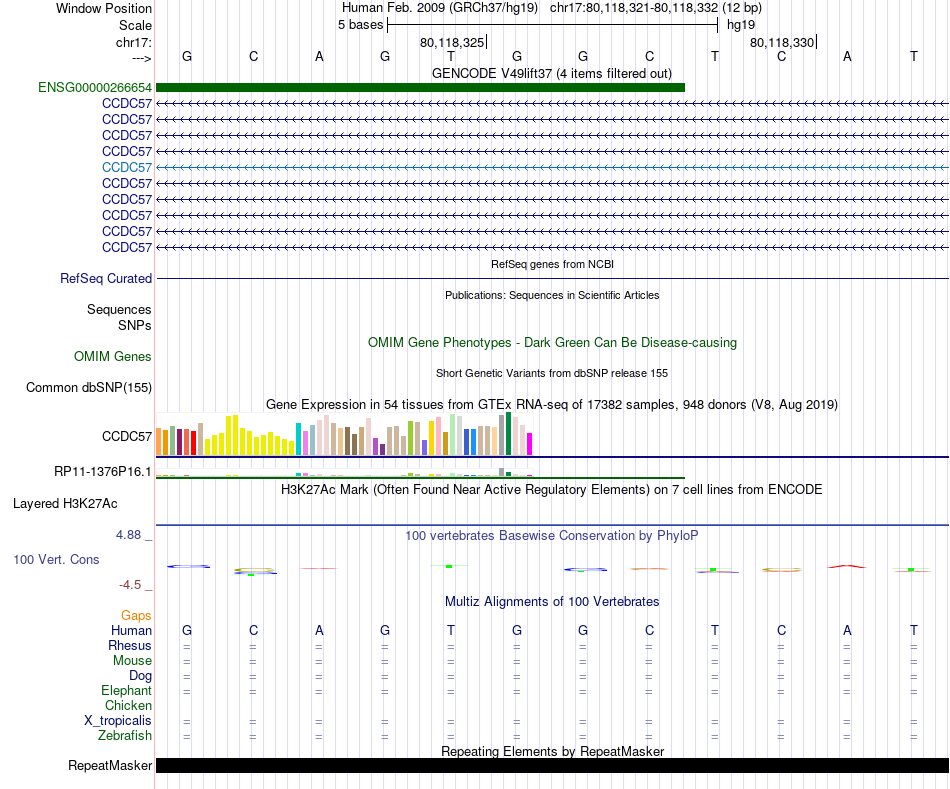Select the light-blue highlighted CCDC57 transcript label
This screenshot has height=789, width=950.
pyautogui.click(x=127, y=167)
